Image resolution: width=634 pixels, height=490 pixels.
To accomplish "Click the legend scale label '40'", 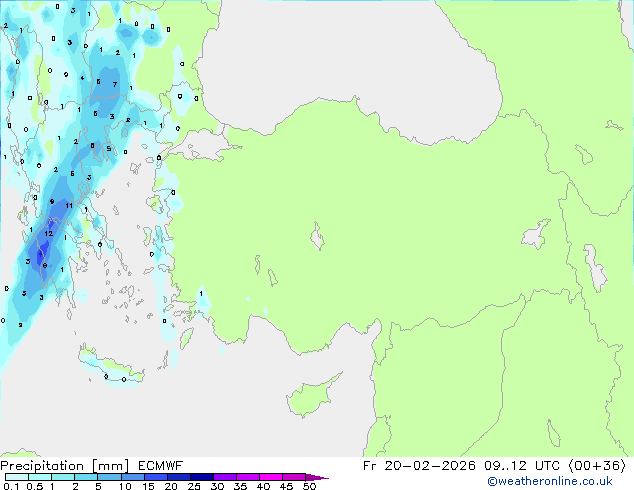I will [263, 486].
